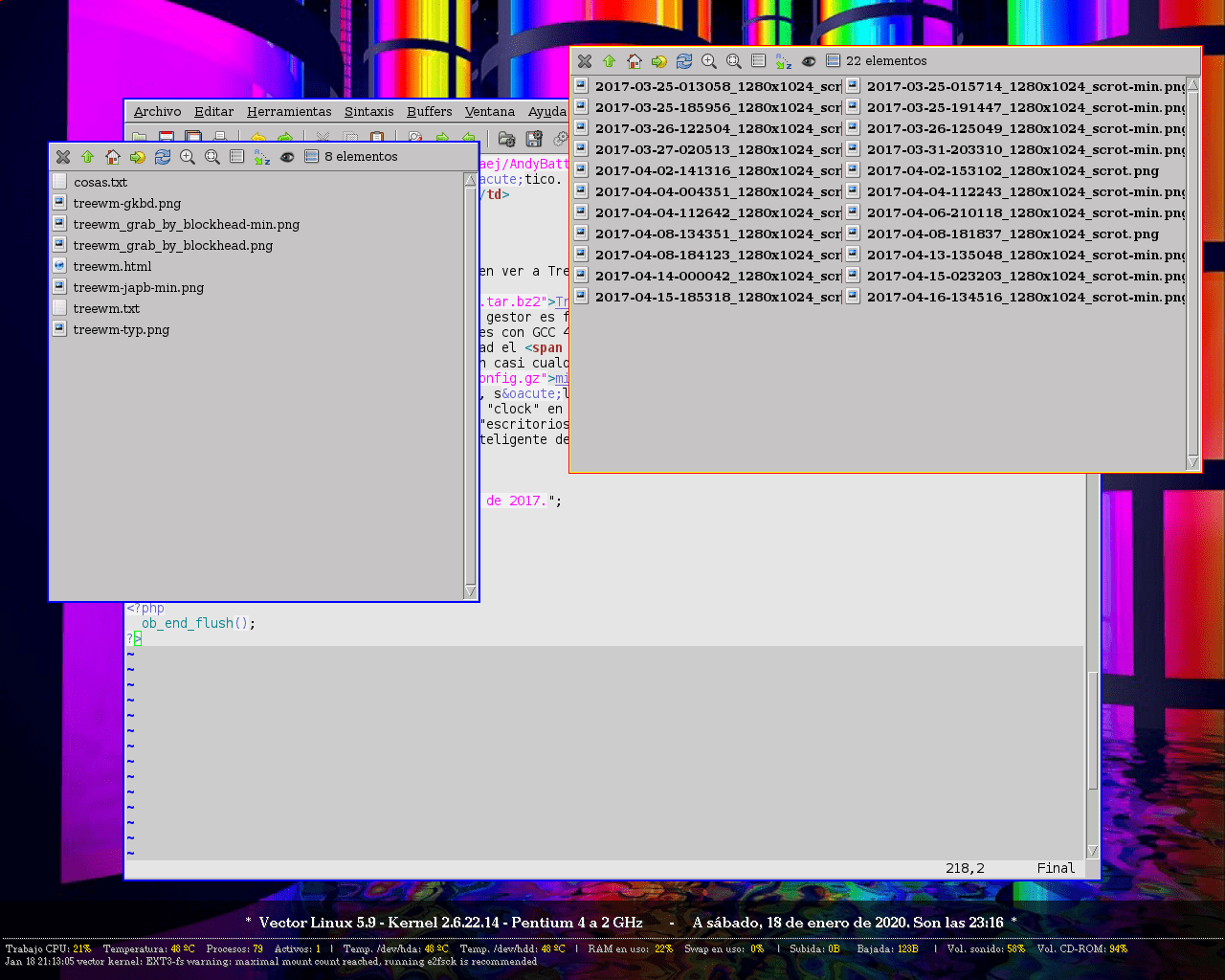Viewport: 1225px width, 980px height.
Task: Open the Ayuda menu in GVim
Action: 547,112
